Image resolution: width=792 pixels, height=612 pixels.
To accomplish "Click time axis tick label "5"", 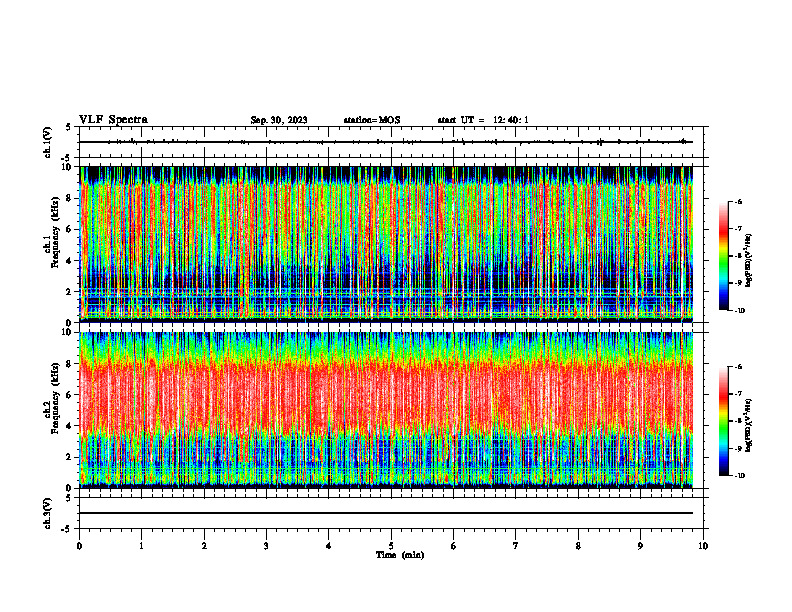I will (391, 546).
